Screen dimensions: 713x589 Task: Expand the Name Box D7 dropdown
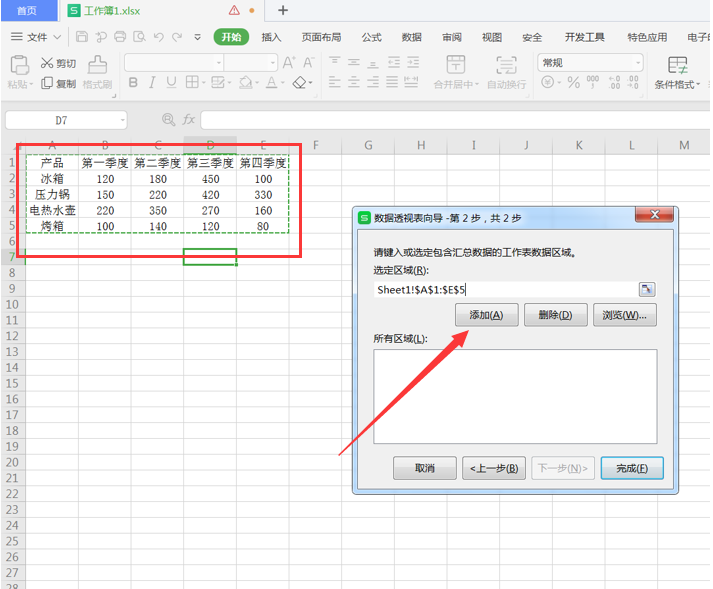(122, 120)
